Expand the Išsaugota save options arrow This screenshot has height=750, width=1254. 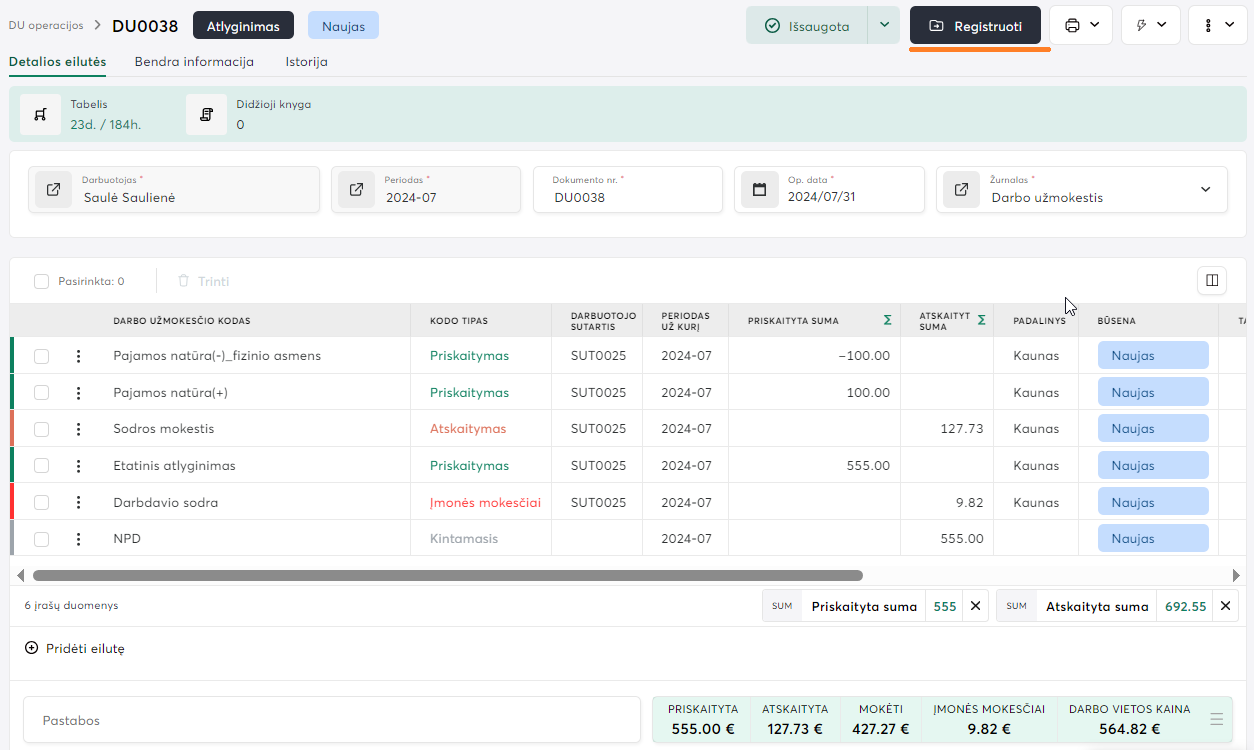pos(883,25)
